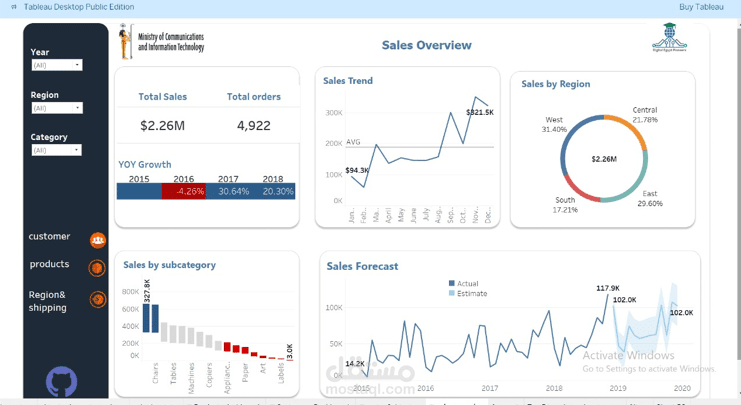Click the products navigation label

(x=49, y=264)
